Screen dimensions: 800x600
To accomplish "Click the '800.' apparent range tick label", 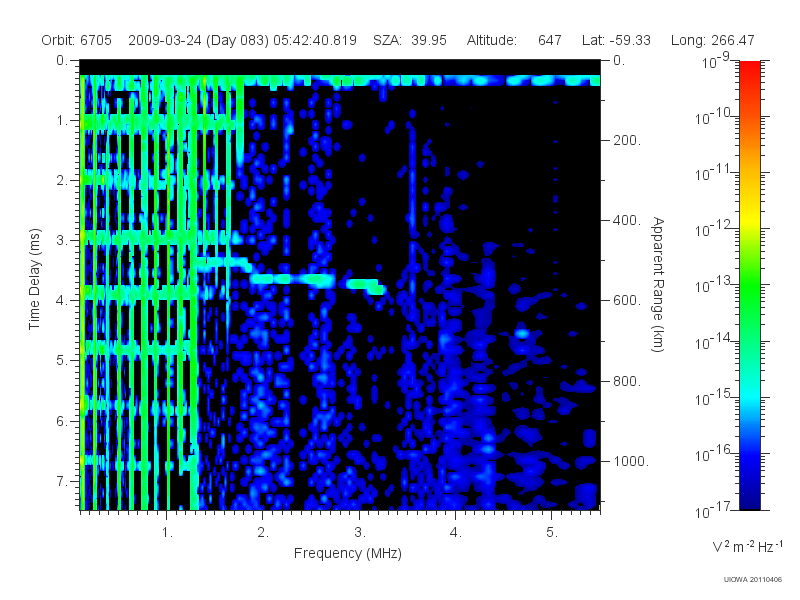I will [x=627, y=381].
